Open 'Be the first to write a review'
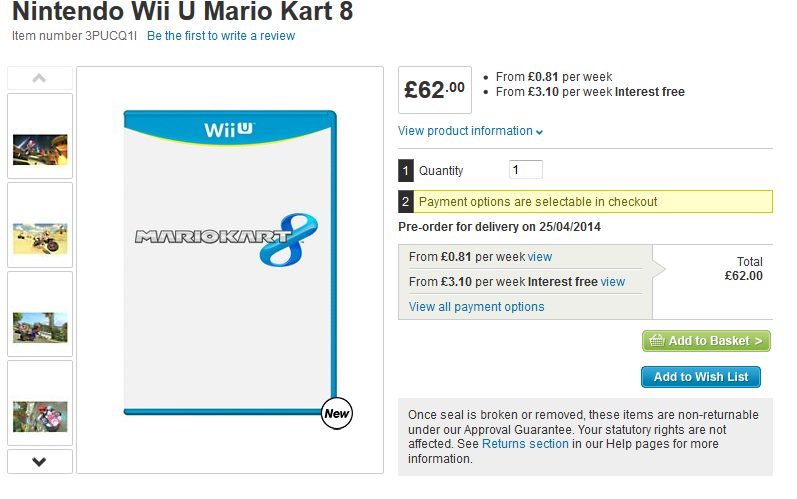The image size is (797, 499). pyautogui.click(x=221, y=36)
